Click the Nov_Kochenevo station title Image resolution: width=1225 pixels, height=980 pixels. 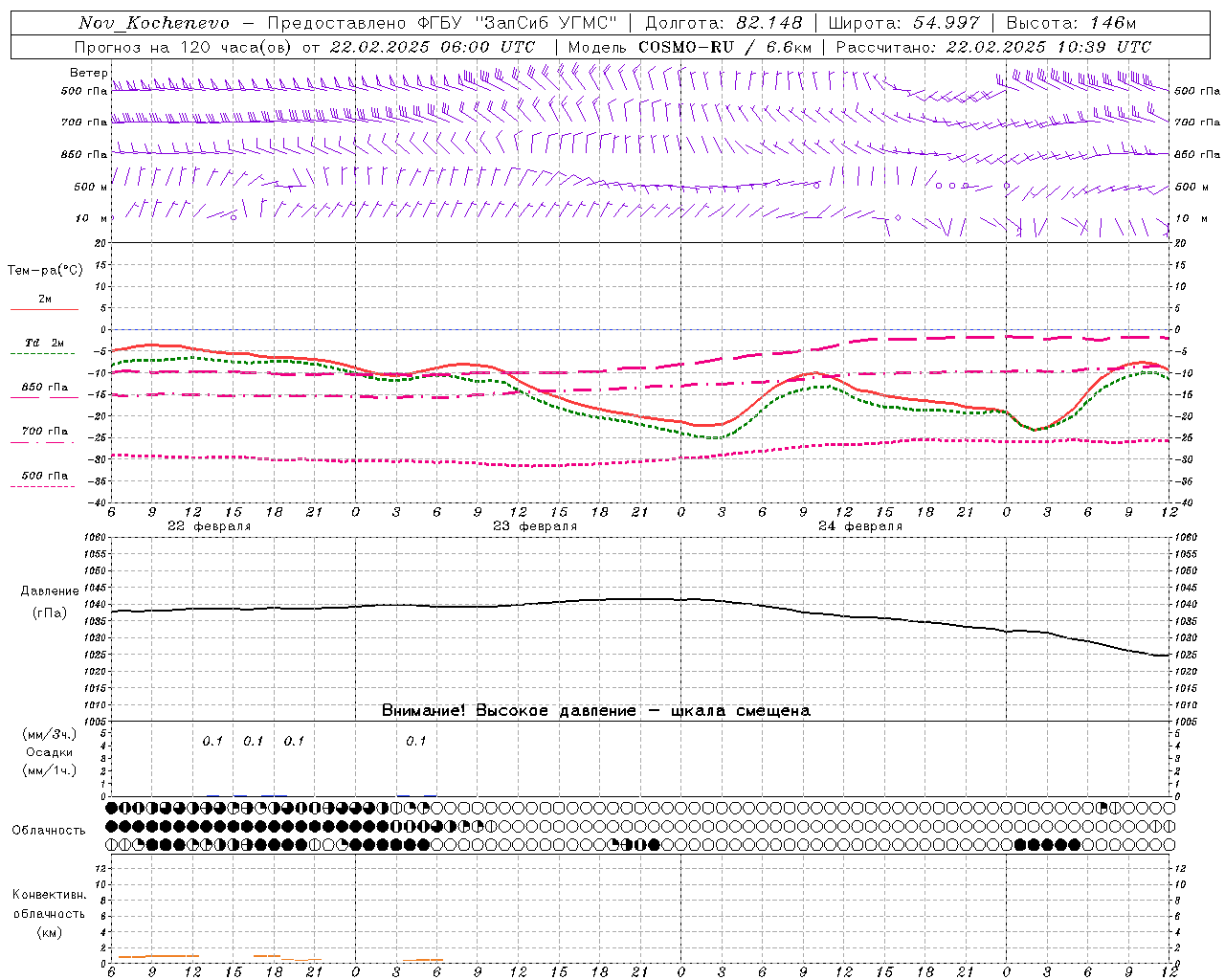click(155, 23)
